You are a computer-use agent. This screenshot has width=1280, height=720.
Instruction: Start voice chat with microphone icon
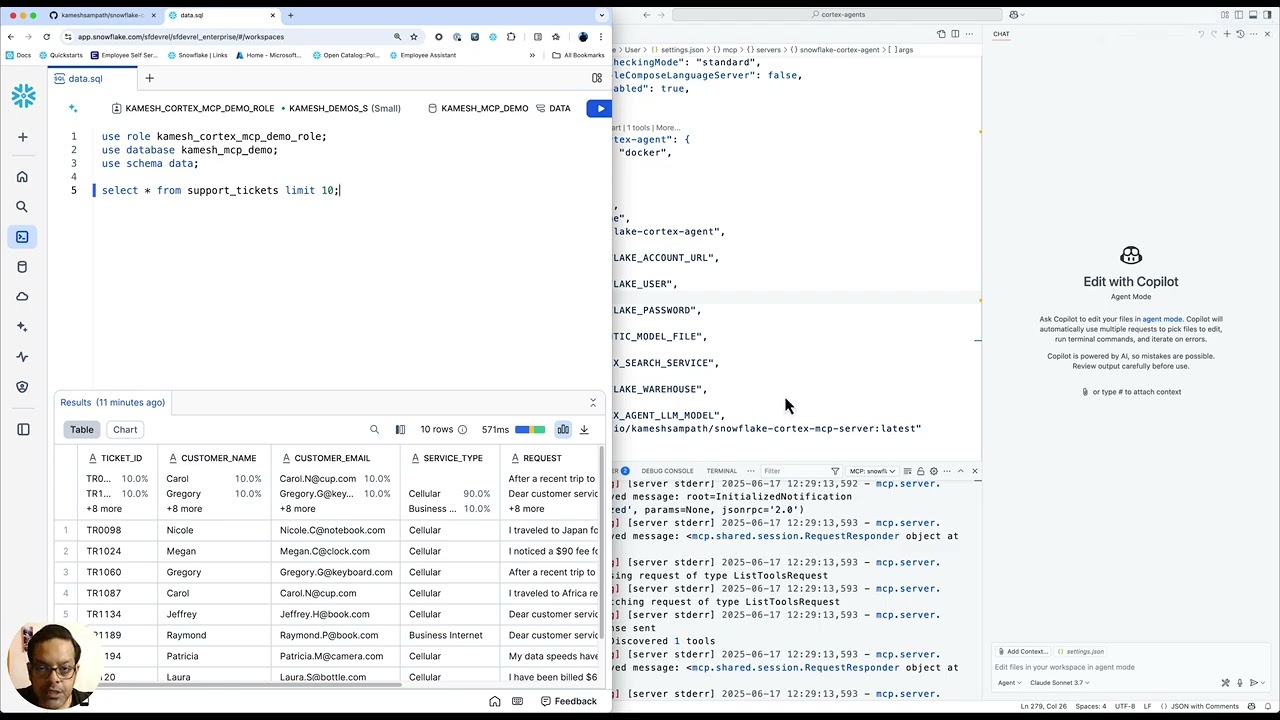pos(1240,683)
